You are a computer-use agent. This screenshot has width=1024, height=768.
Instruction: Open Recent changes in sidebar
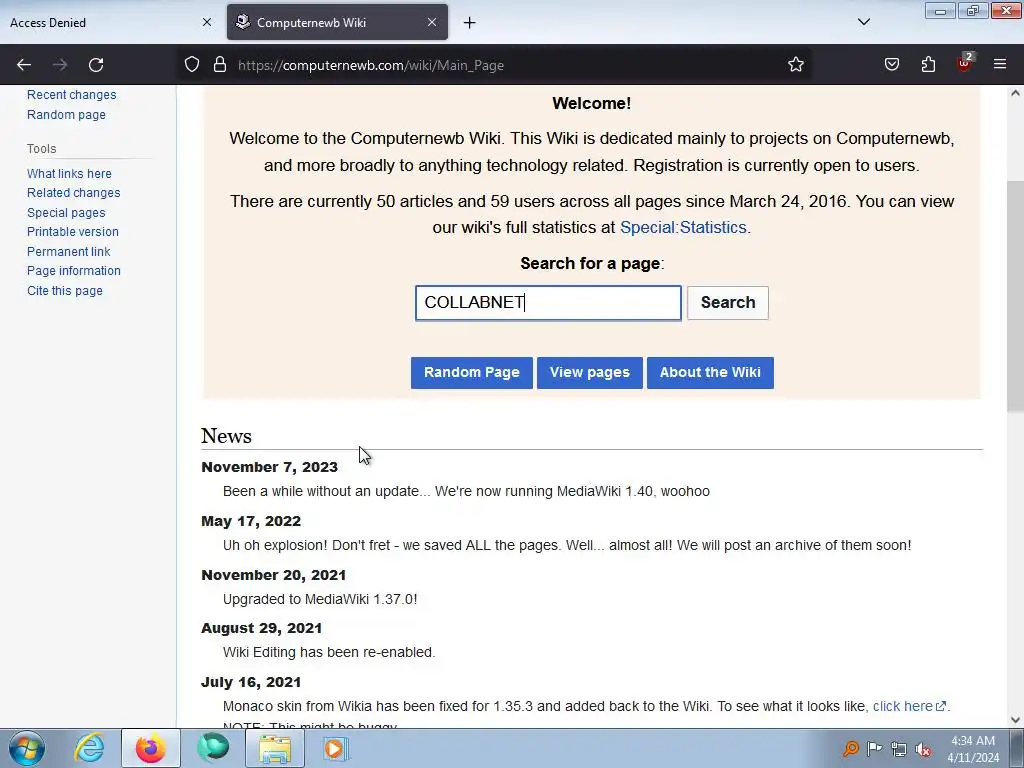pyautogui.click(x=71, y=95)
